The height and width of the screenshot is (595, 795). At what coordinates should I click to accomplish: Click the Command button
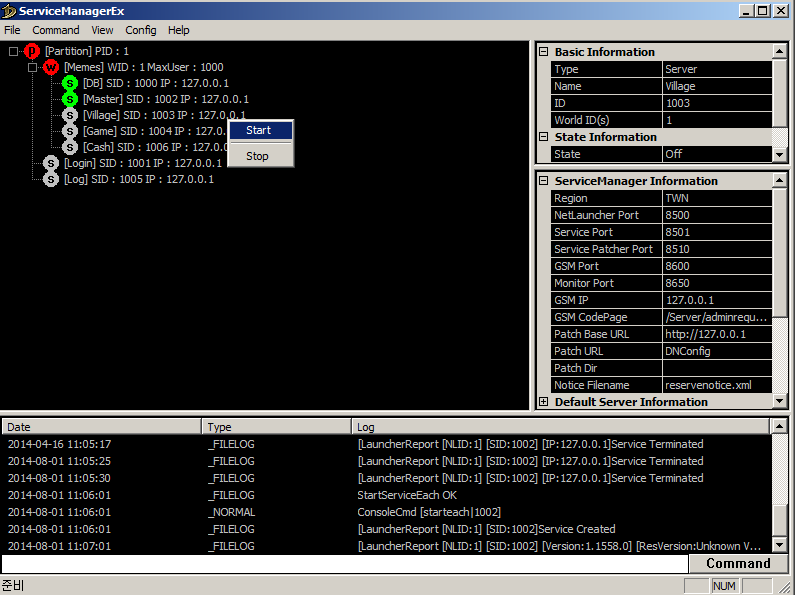coord(738,564)
